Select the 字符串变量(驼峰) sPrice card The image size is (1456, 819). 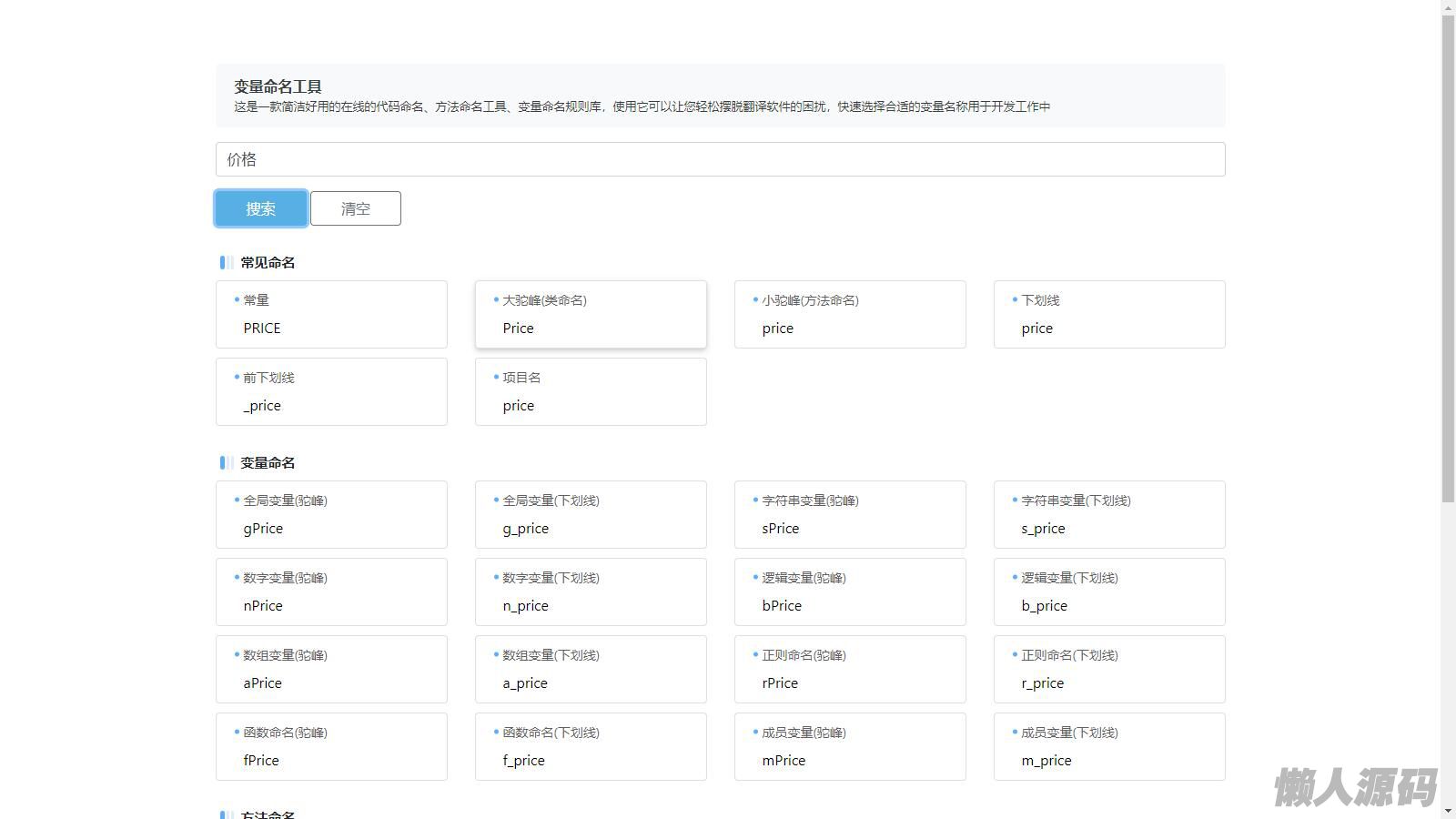[x=850, y=514]
